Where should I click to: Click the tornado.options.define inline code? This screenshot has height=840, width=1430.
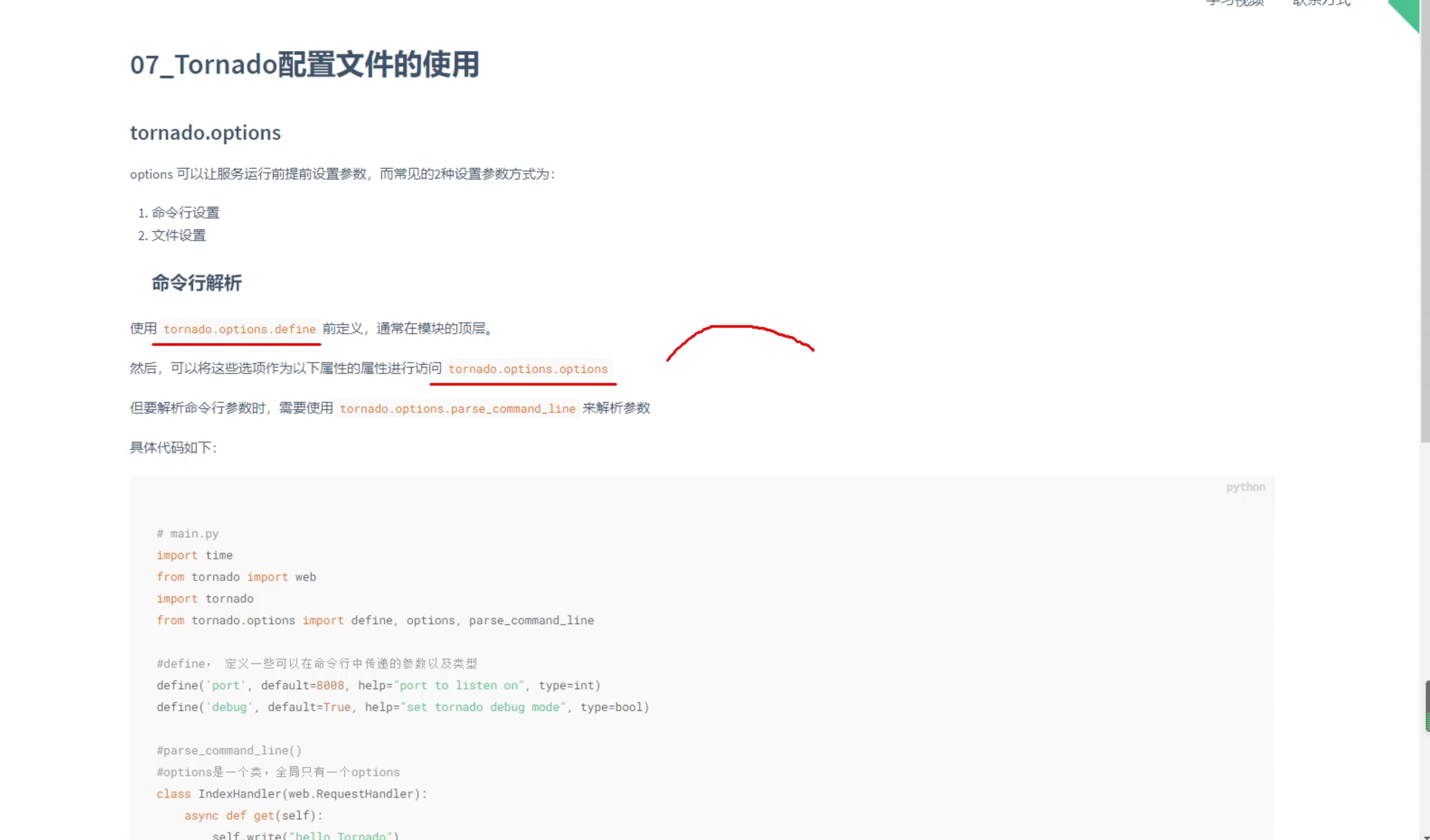tap(239, 329)
